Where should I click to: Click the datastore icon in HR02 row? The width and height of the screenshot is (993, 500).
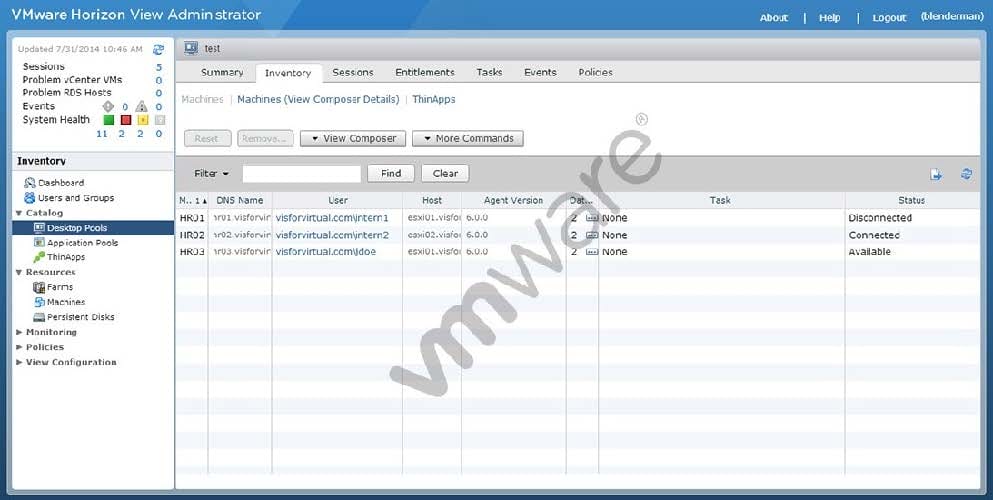tap(592, 235)
